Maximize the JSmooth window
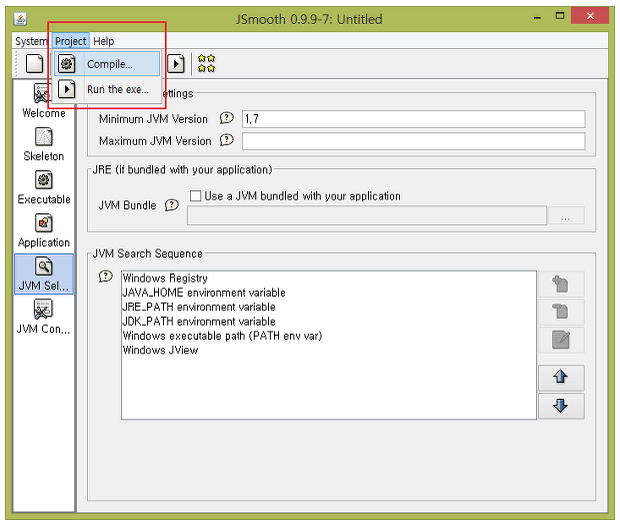The image size is (620, 525). pos(560,16)
